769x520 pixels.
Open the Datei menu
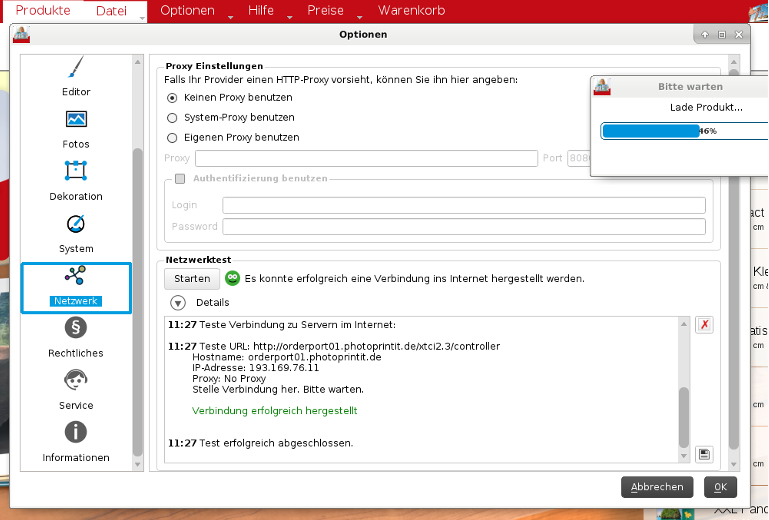[x=112, y=11]
